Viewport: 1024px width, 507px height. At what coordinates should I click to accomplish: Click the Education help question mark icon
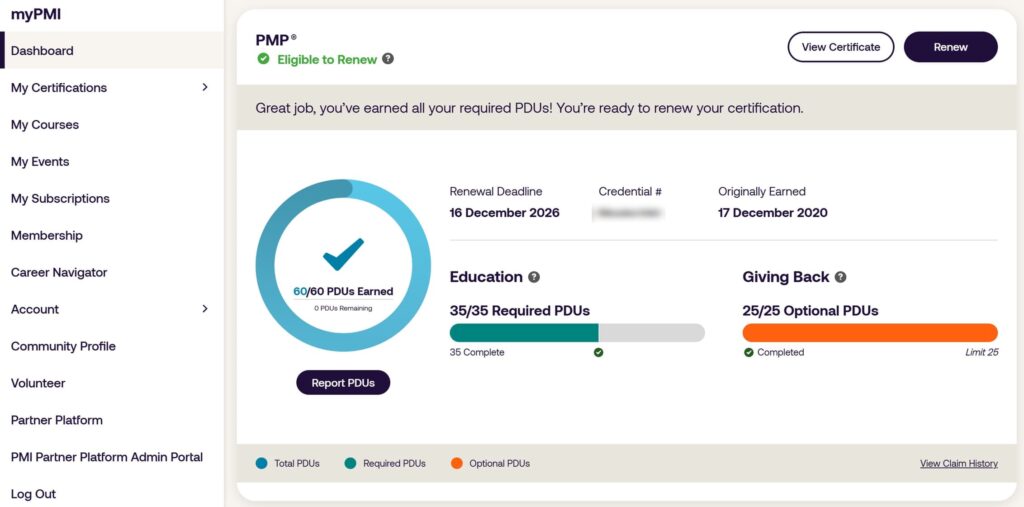(x=534, y=277)
